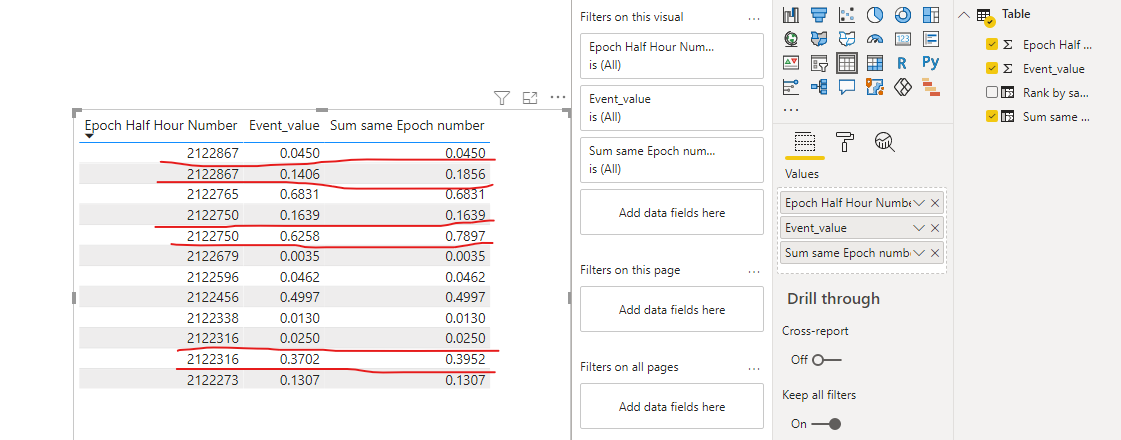Open Filters on all pages options menu
Viewport: 1121px width, 440px height.
pyautogui.click(x=754, y=368)
